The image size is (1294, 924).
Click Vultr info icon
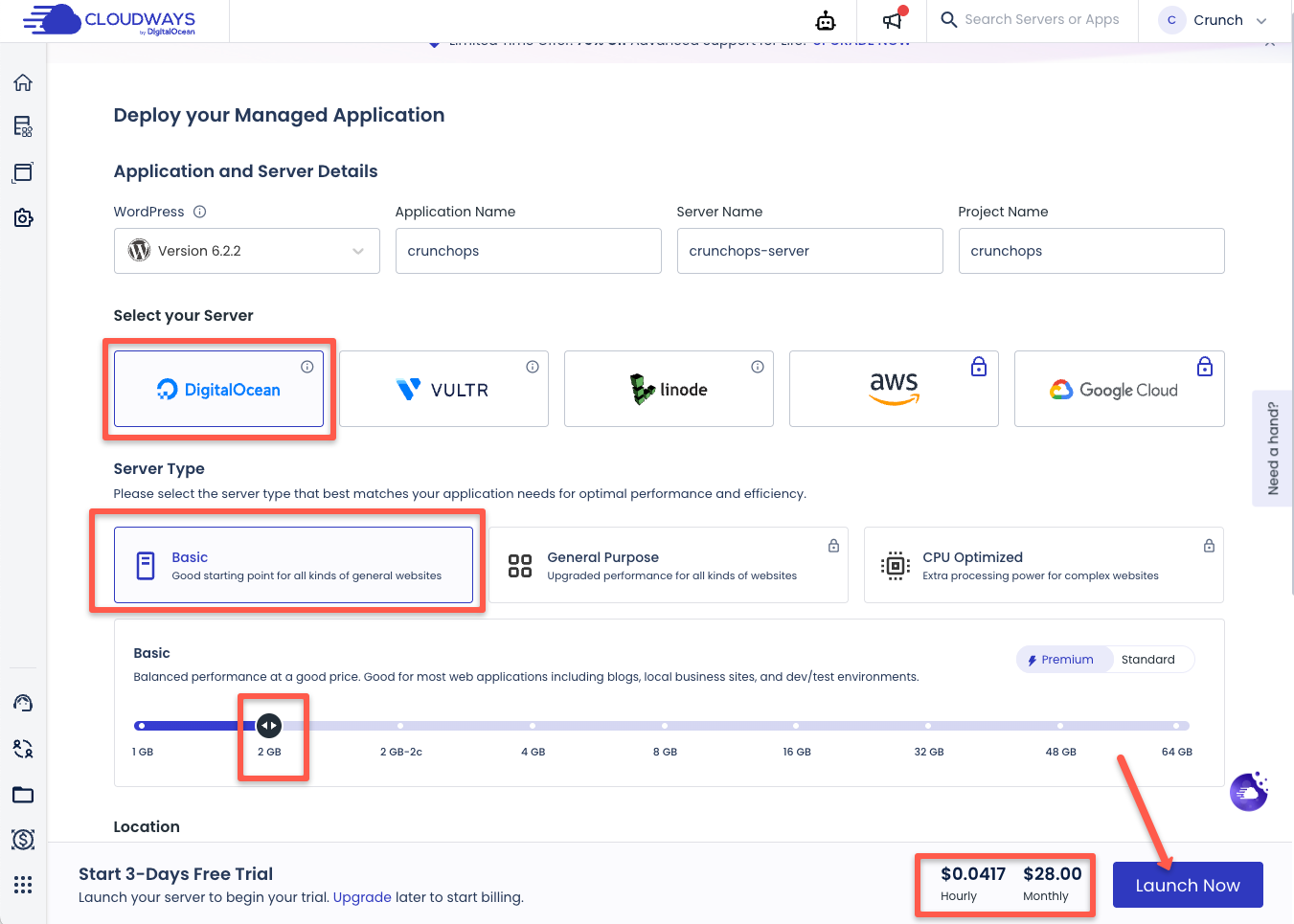pyautogui.click(x=532, y=367)
